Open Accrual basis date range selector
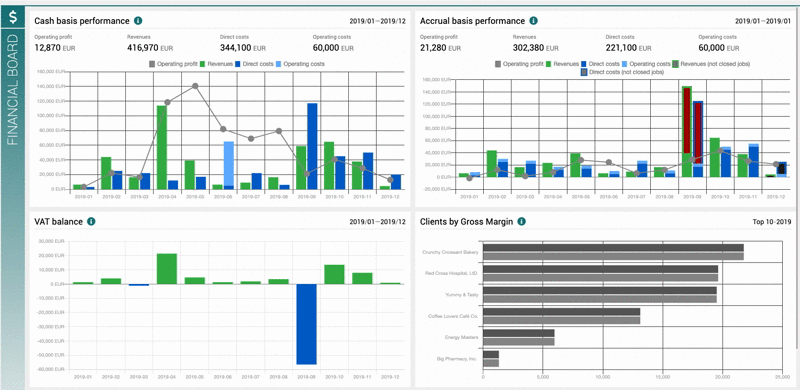The width and height of the screenshot is (800, 390). click(x=763, y=21)
